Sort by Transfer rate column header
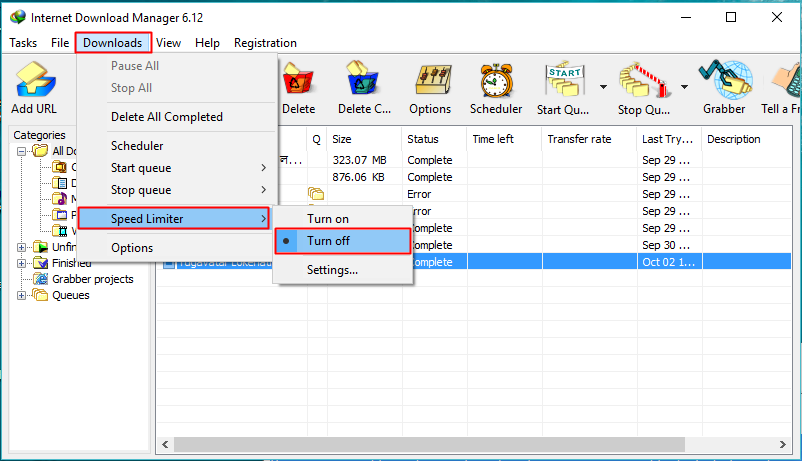The image size is (802, 461). point(590,139)
